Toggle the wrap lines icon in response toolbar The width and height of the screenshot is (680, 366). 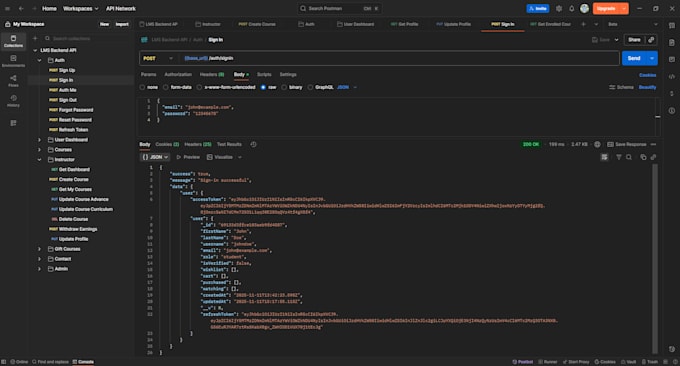point(604,157)
